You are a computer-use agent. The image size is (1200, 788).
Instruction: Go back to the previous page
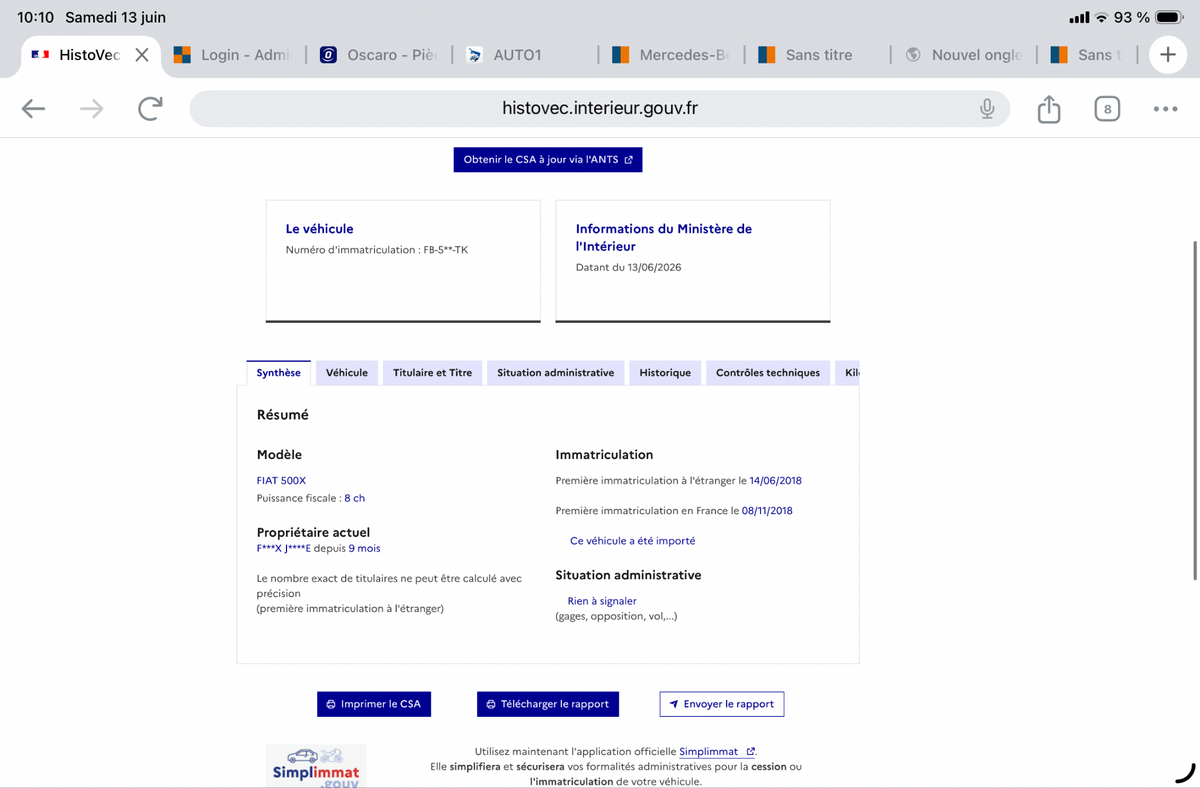point(34,109)
